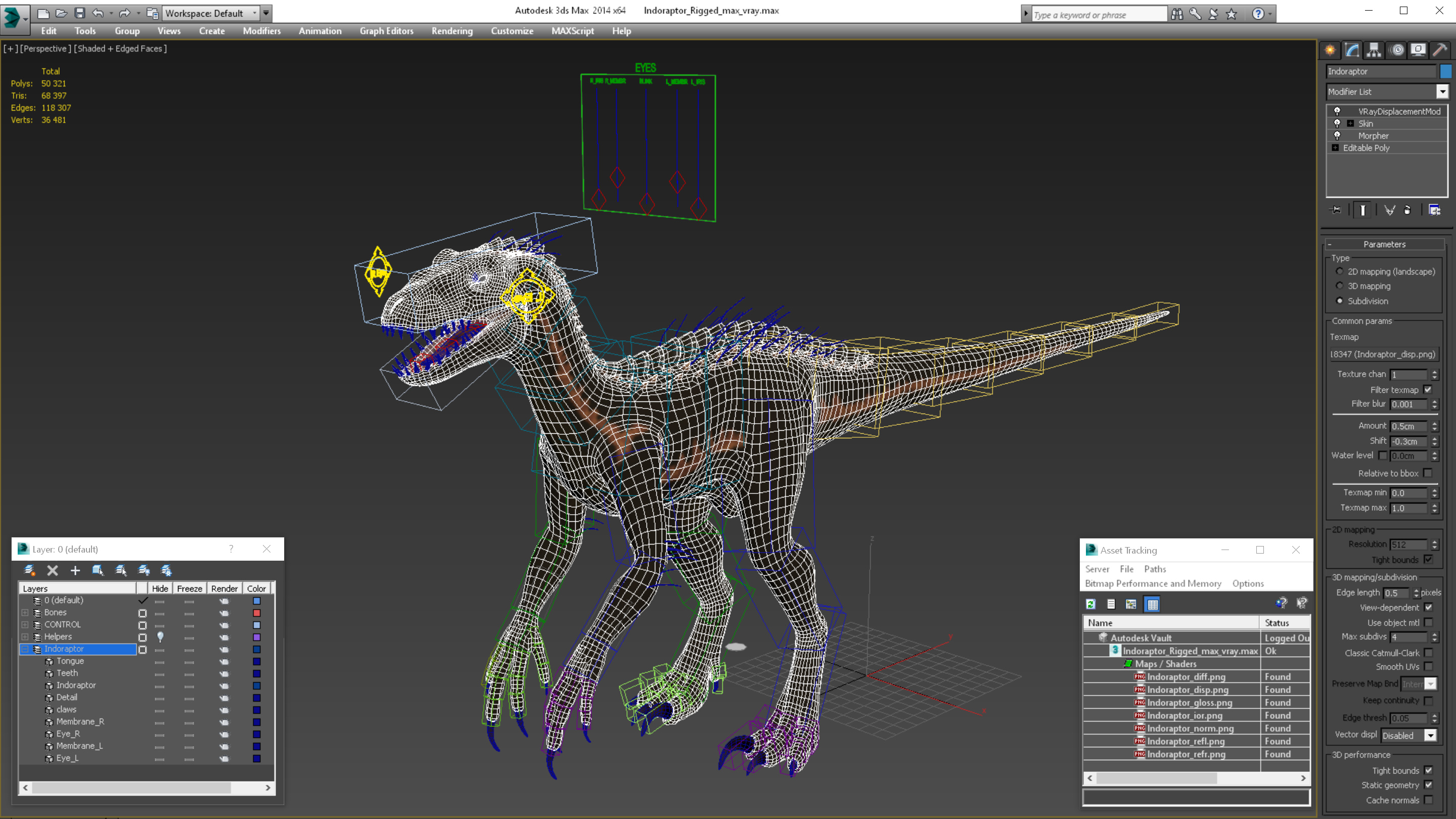Delete highlighted layer with X icon
The image size is (1456, 819).
coord(53,570)
